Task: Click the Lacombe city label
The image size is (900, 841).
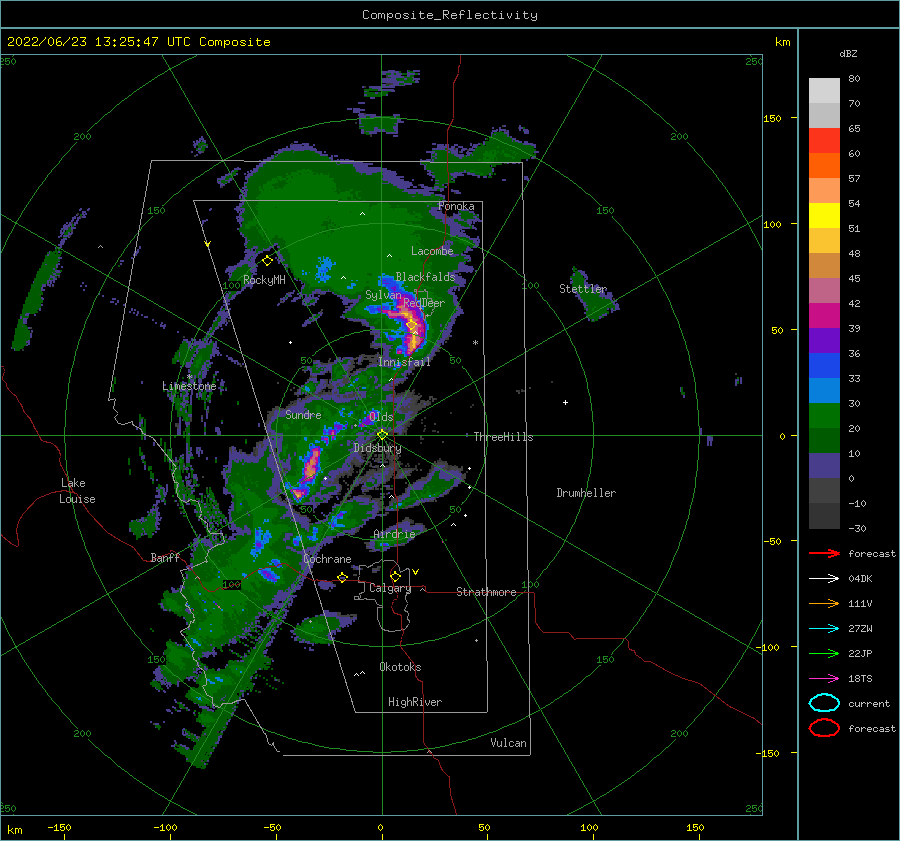Action: 432,251
